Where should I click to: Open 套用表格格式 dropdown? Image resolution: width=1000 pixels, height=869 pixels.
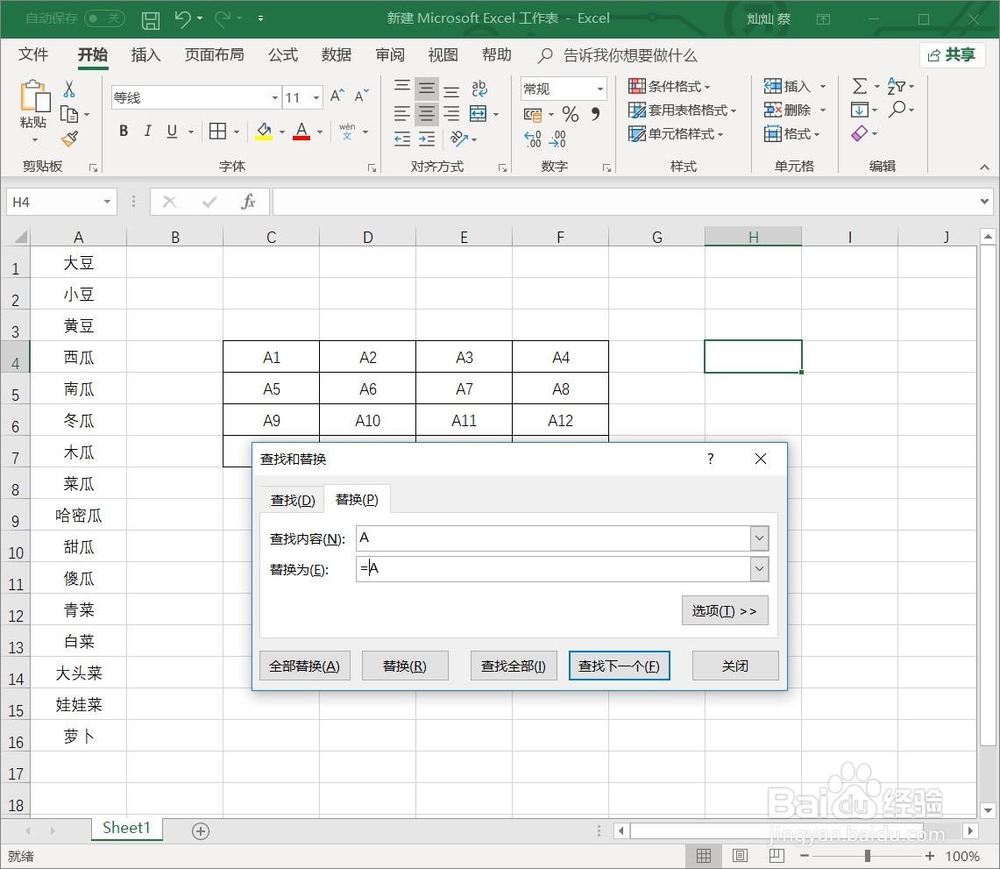(x=682, y=110)
